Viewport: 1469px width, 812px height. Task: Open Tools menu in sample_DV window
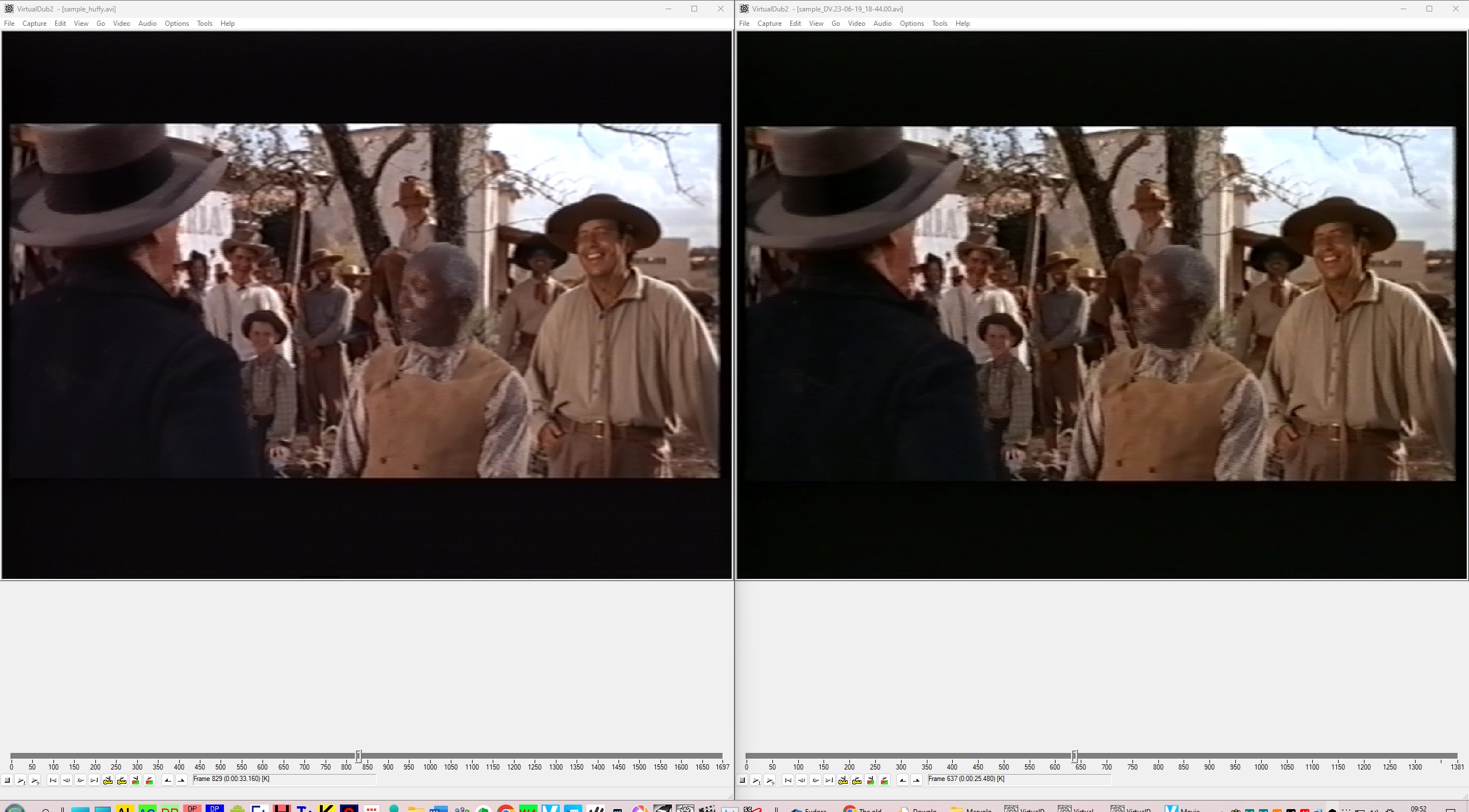click(x=940, y=24)
